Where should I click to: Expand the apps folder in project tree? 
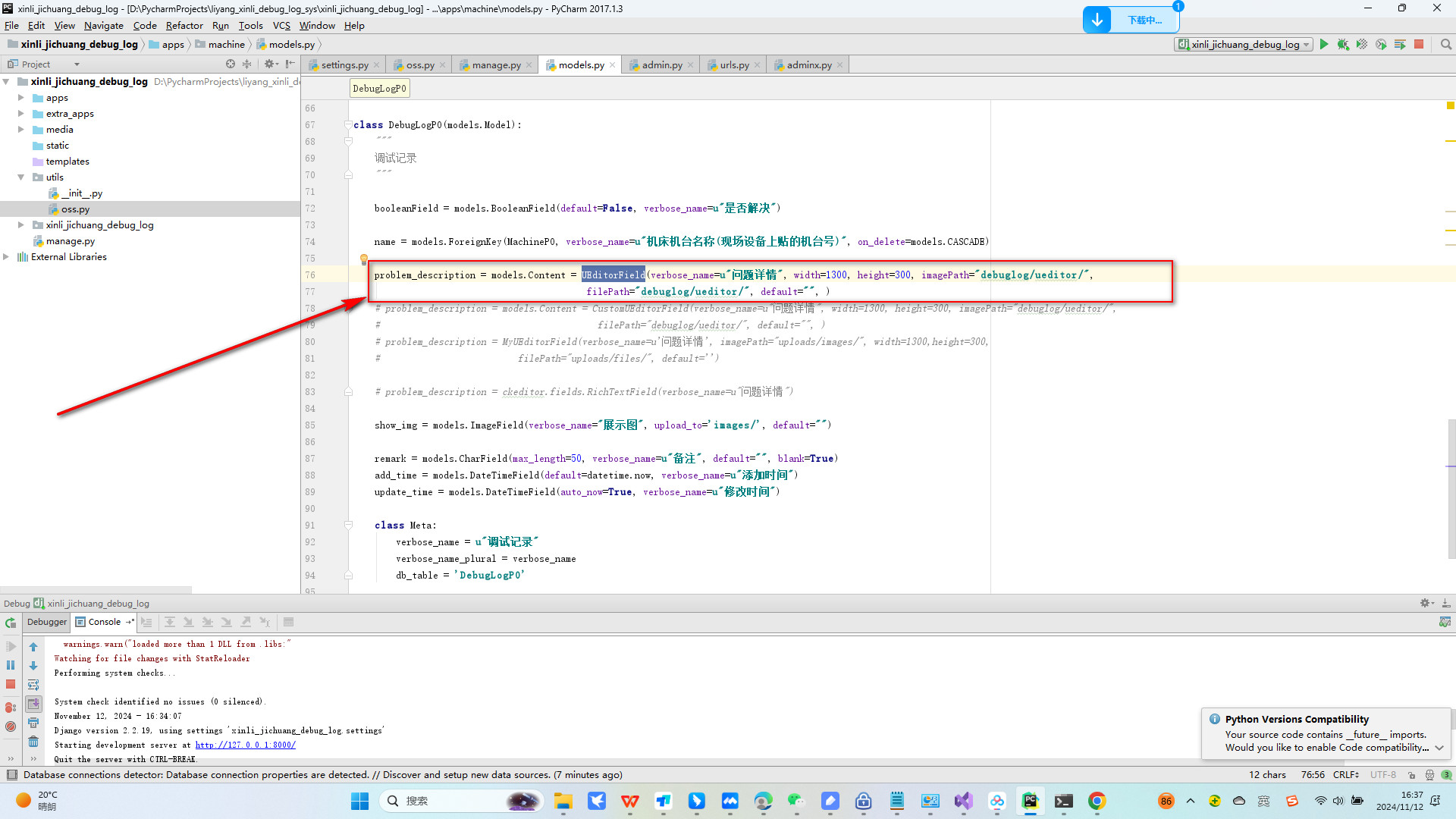(22, 97)
